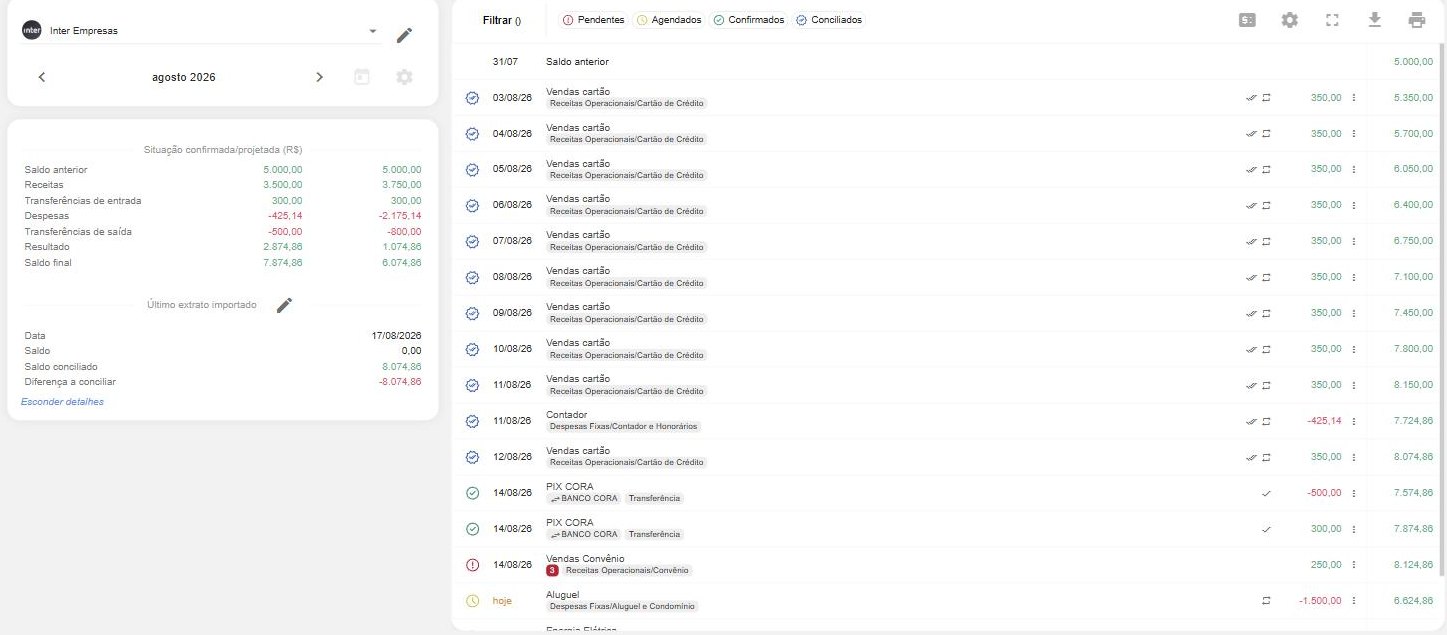Image resolution: width=1447 pixels, height=635 pixels.
Task: Click the recurrence icon on the Aluguel row
Action: click(1266, 601)
